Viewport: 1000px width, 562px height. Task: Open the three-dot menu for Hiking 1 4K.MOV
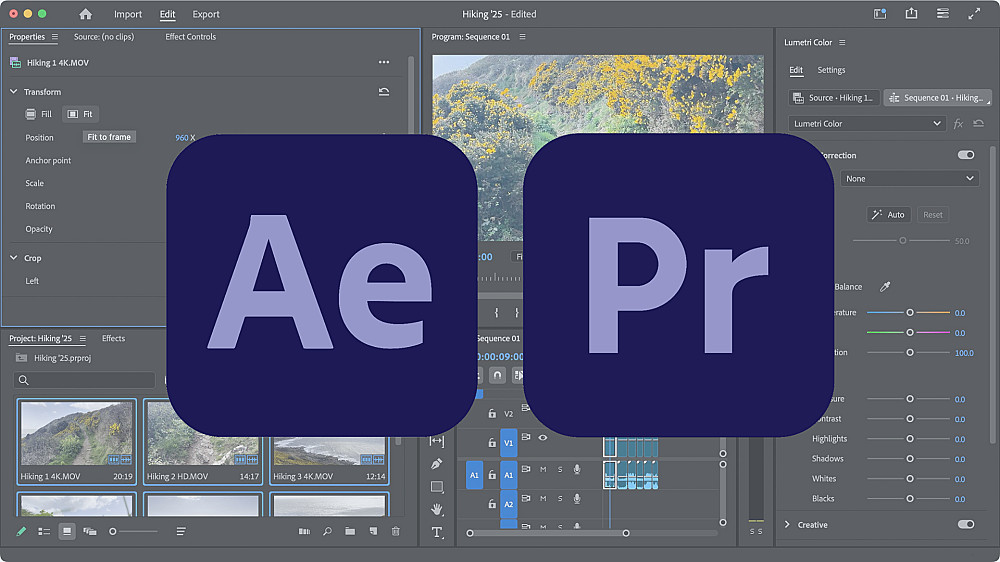(384, 62)
